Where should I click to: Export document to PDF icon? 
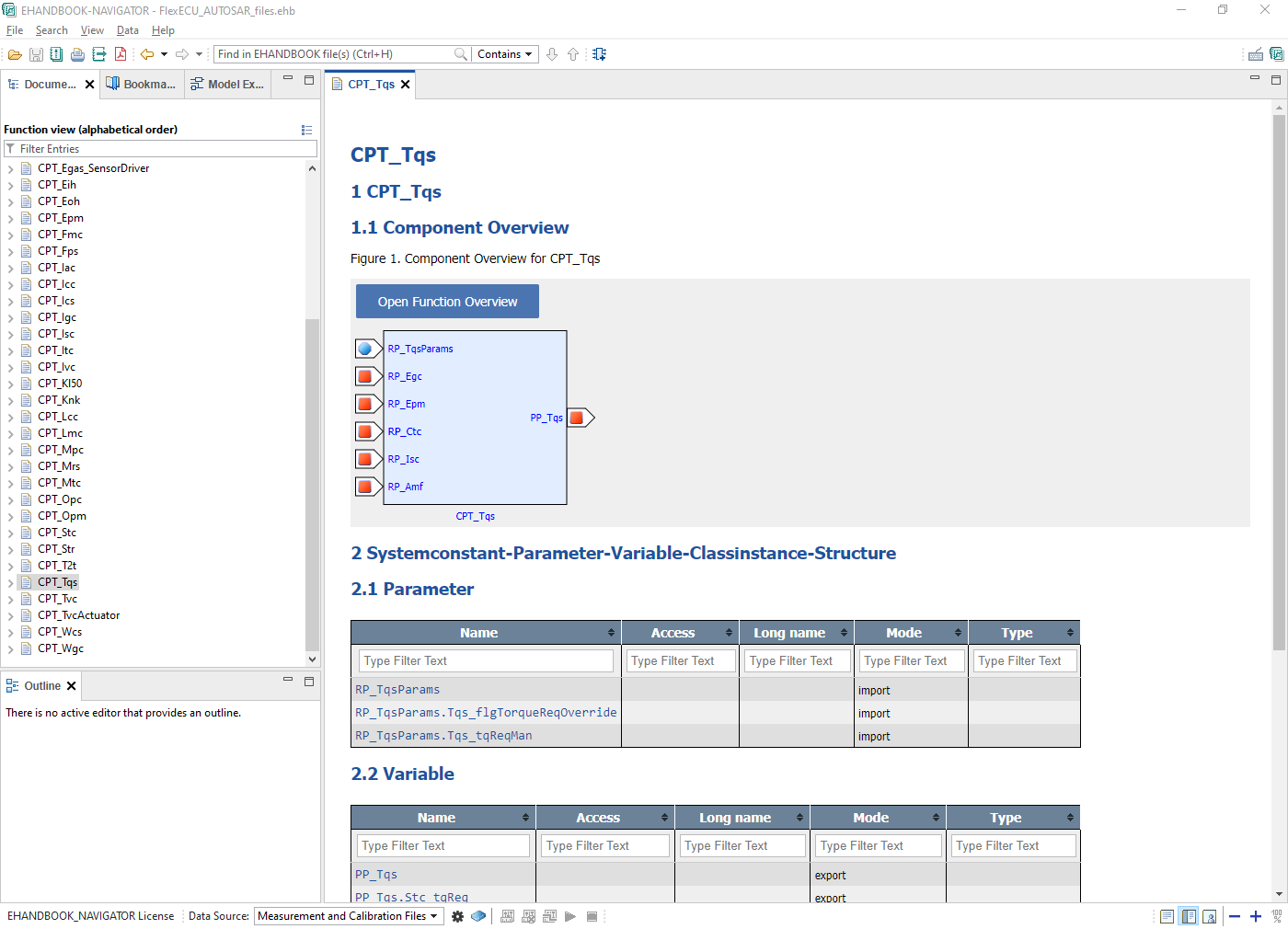[x=121, y=54]
